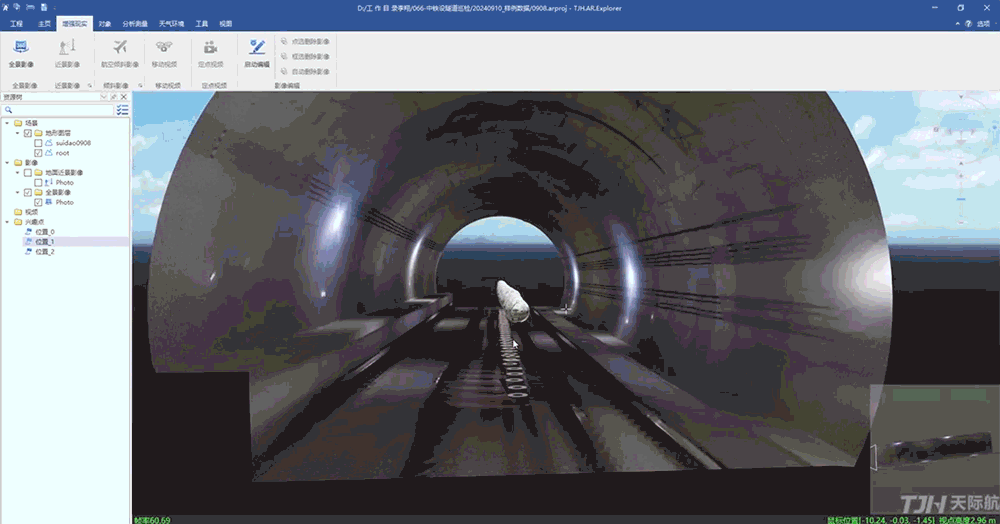Click the resource tree search field
Screen dimensions: 1000x524
[55, 110]
